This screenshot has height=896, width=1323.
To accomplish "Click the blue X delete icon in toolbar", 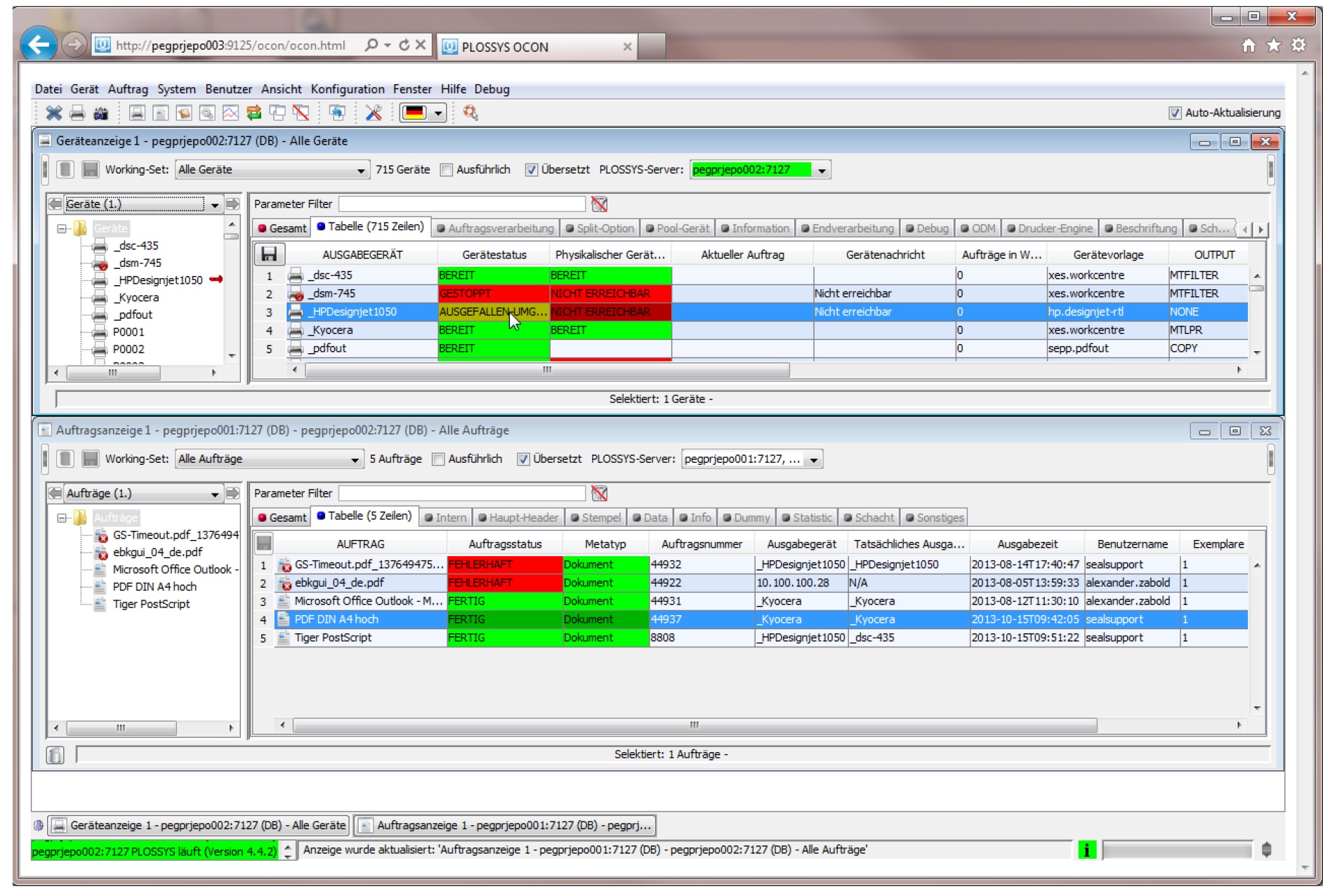I will (x=53, y=113).
